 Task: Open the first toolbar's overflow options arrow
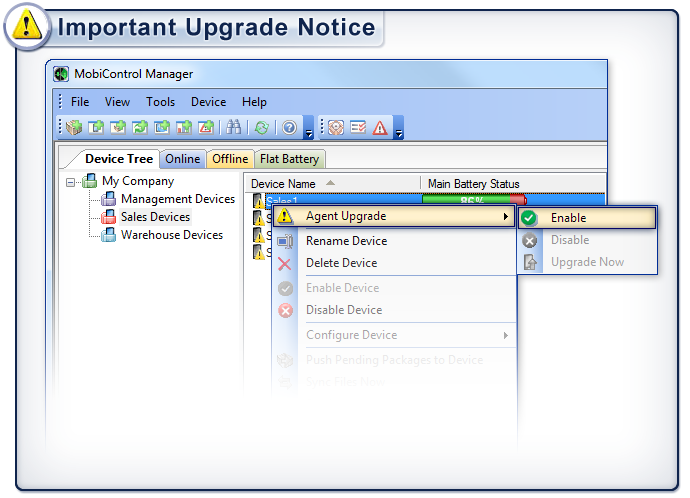tap(309, 128)
